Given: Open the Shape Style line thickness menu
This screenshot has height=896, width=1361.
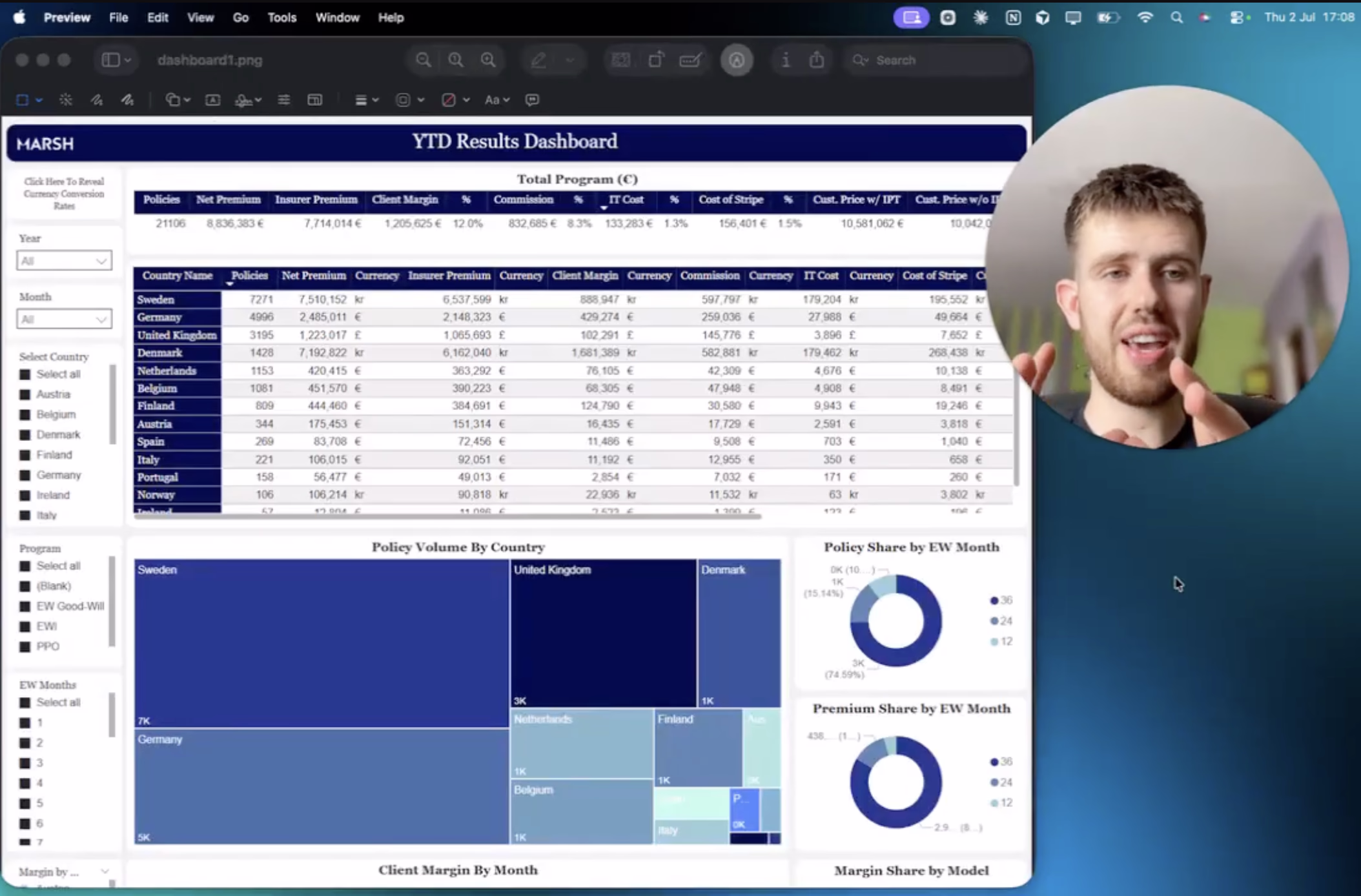Looking at the screenshot, I should click(x=366, y=99).
